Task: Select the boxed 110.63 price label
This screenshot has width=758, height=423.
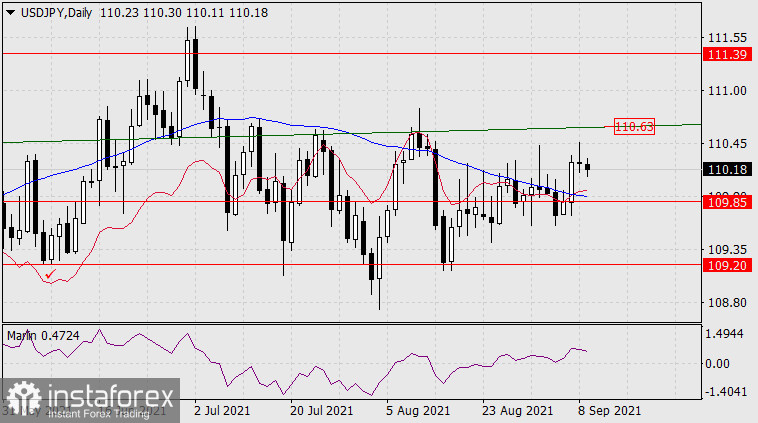Action: 634,126
